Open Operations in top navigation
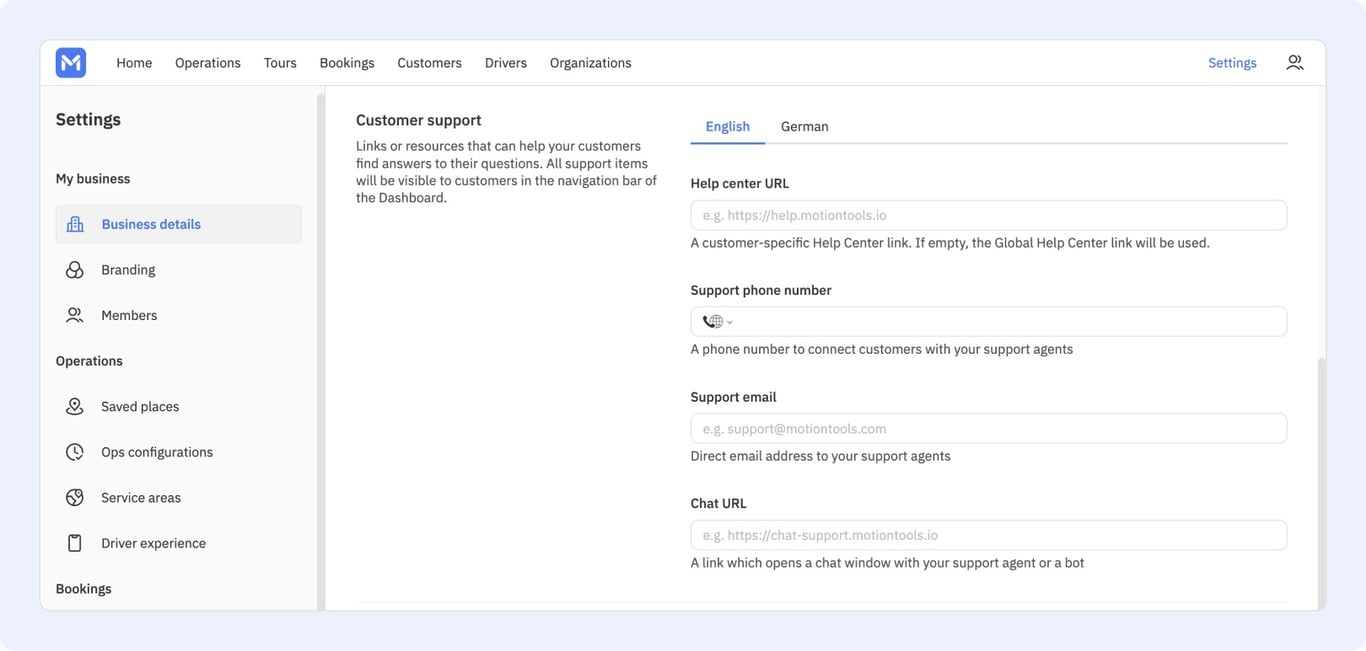 point(208,63)
